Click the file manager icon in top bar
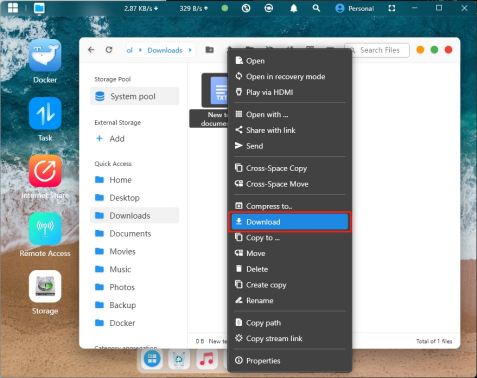This screenshot has width=477, height=378. coord(39,8)
